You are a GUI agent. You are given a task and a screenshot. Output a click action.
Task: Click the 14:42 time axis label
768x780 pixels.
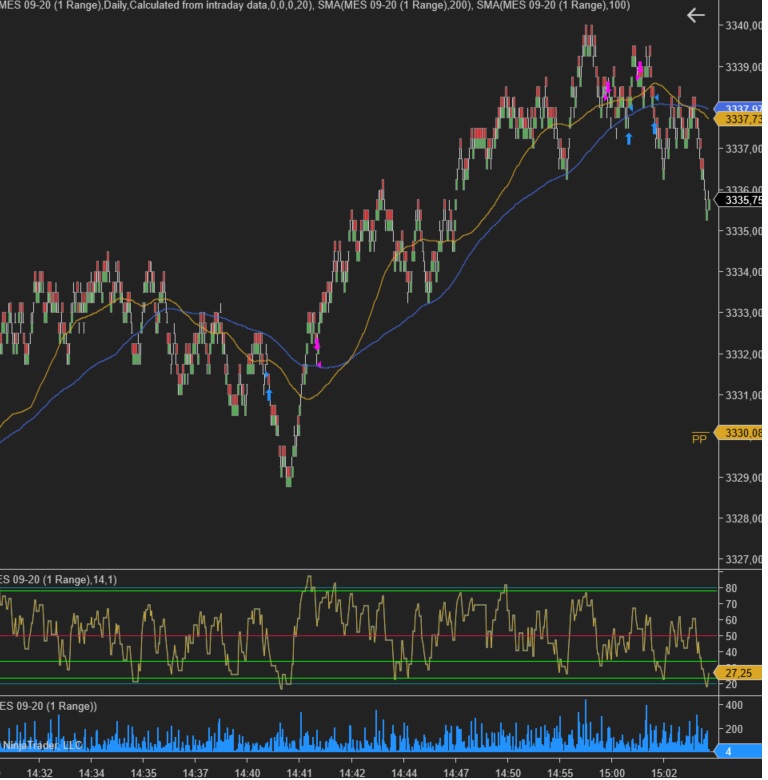352,773
